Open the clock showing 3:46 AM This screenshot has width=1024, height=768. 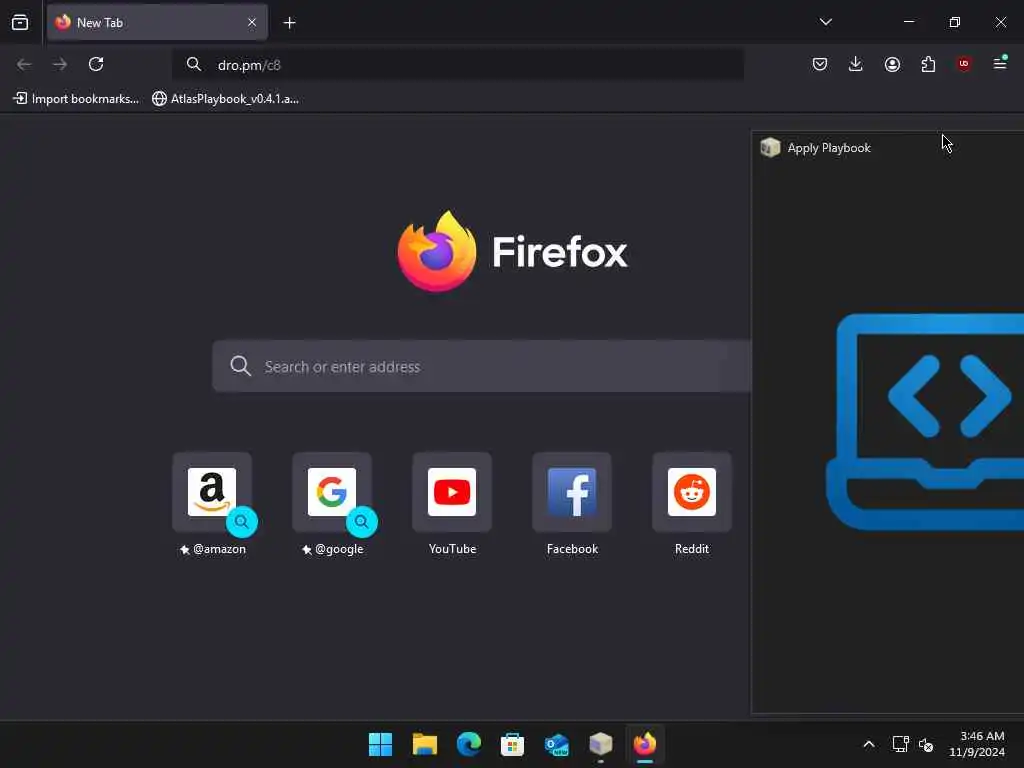[x=977, y=744]
